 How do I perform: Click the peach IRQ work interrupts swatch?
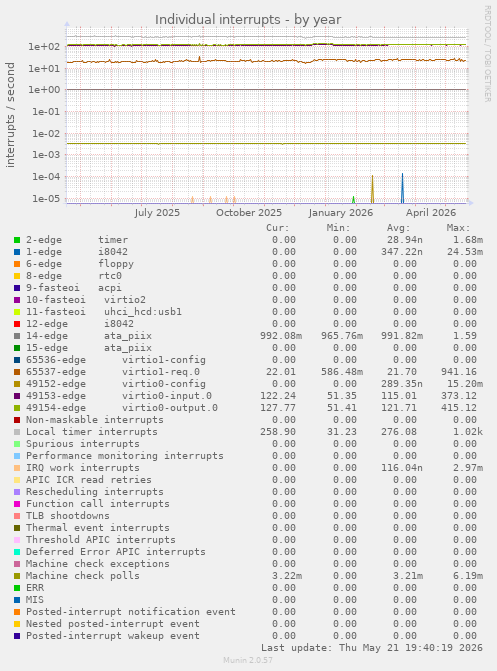point(17,468)
